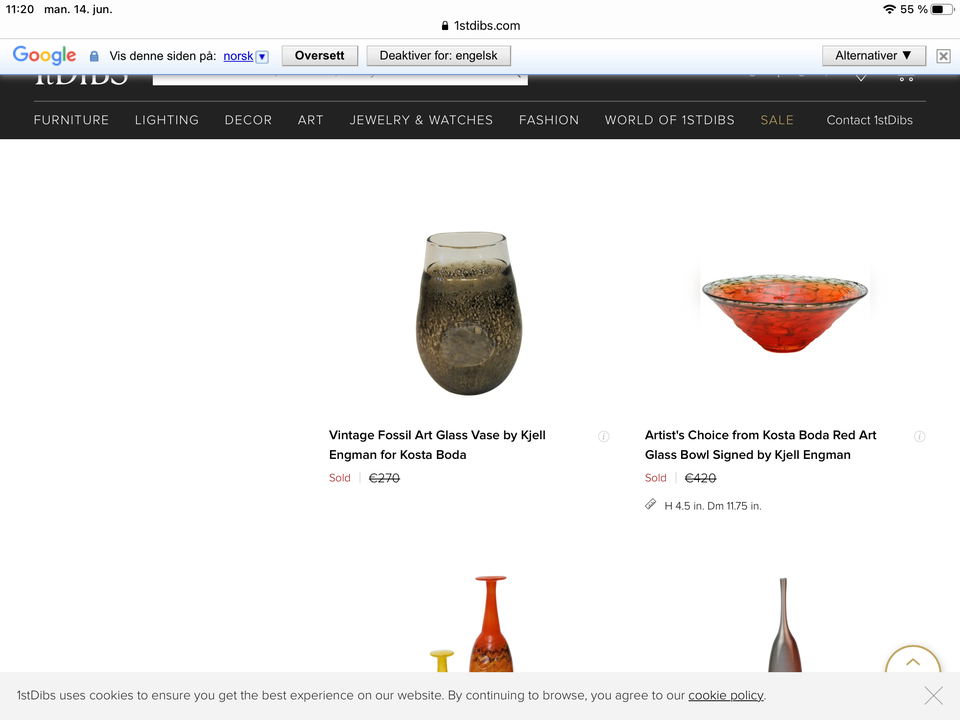Open the Red Art Glass Bowl image
Screen dimensions: 960x720
point(784,313)
